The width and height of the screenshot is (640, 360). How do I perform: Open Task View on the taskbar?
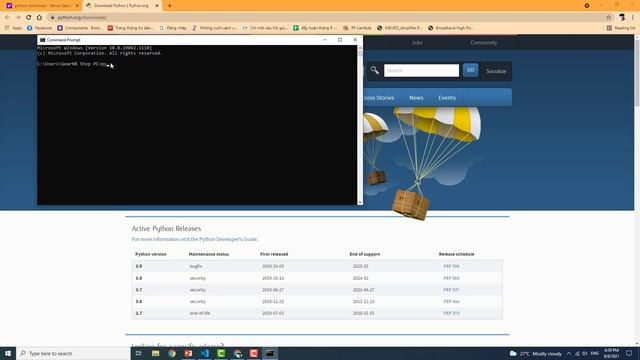(x=138, y=353)
